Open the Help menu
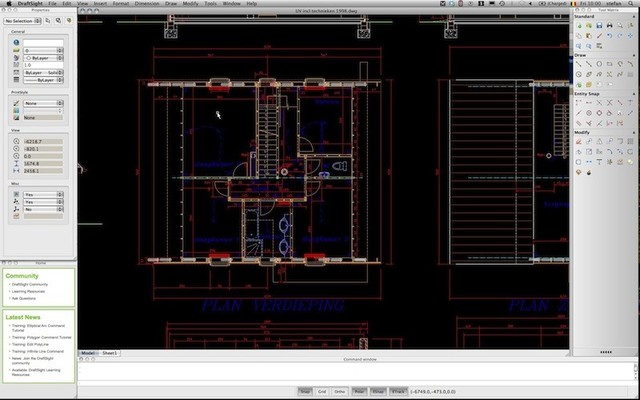This screenshot has width=640, height=400. tap(252, 3)
